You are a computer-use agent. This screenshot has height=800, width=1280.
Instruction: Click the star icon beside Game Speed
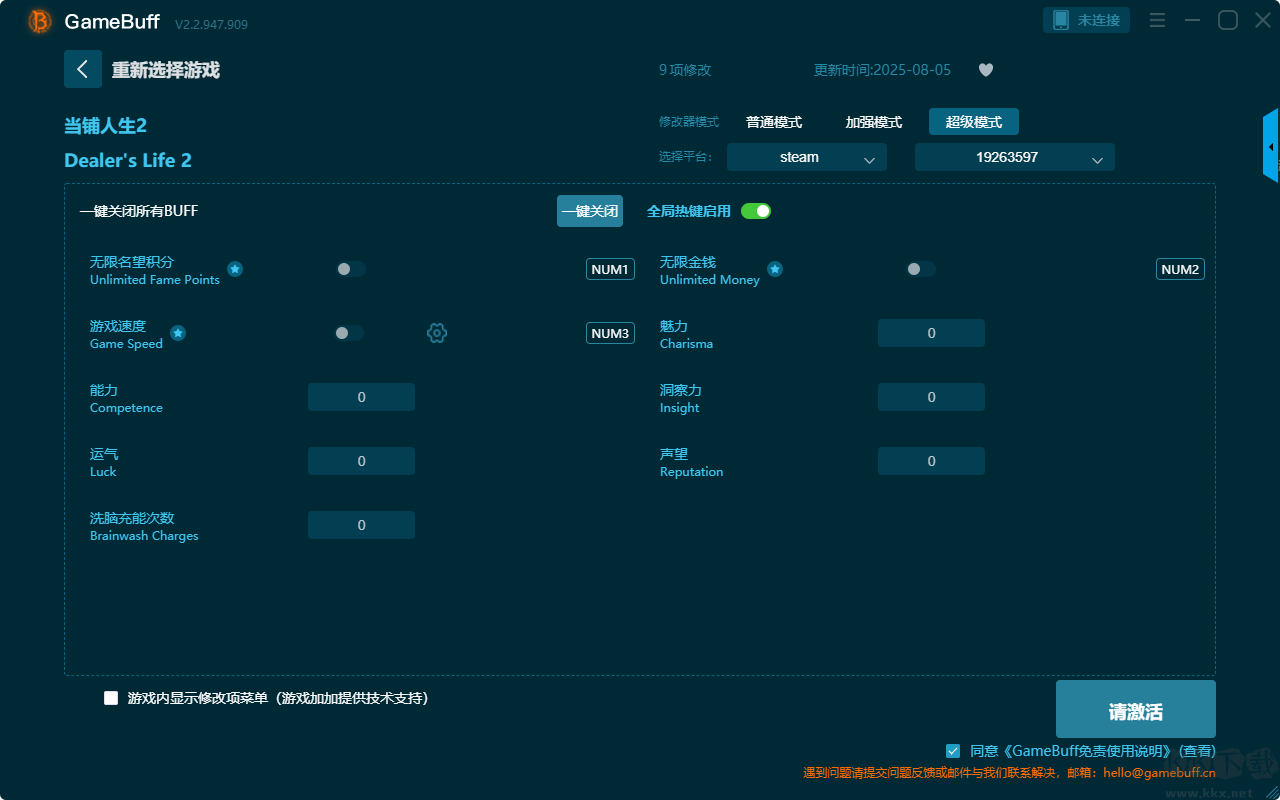(x=178, y=333)
